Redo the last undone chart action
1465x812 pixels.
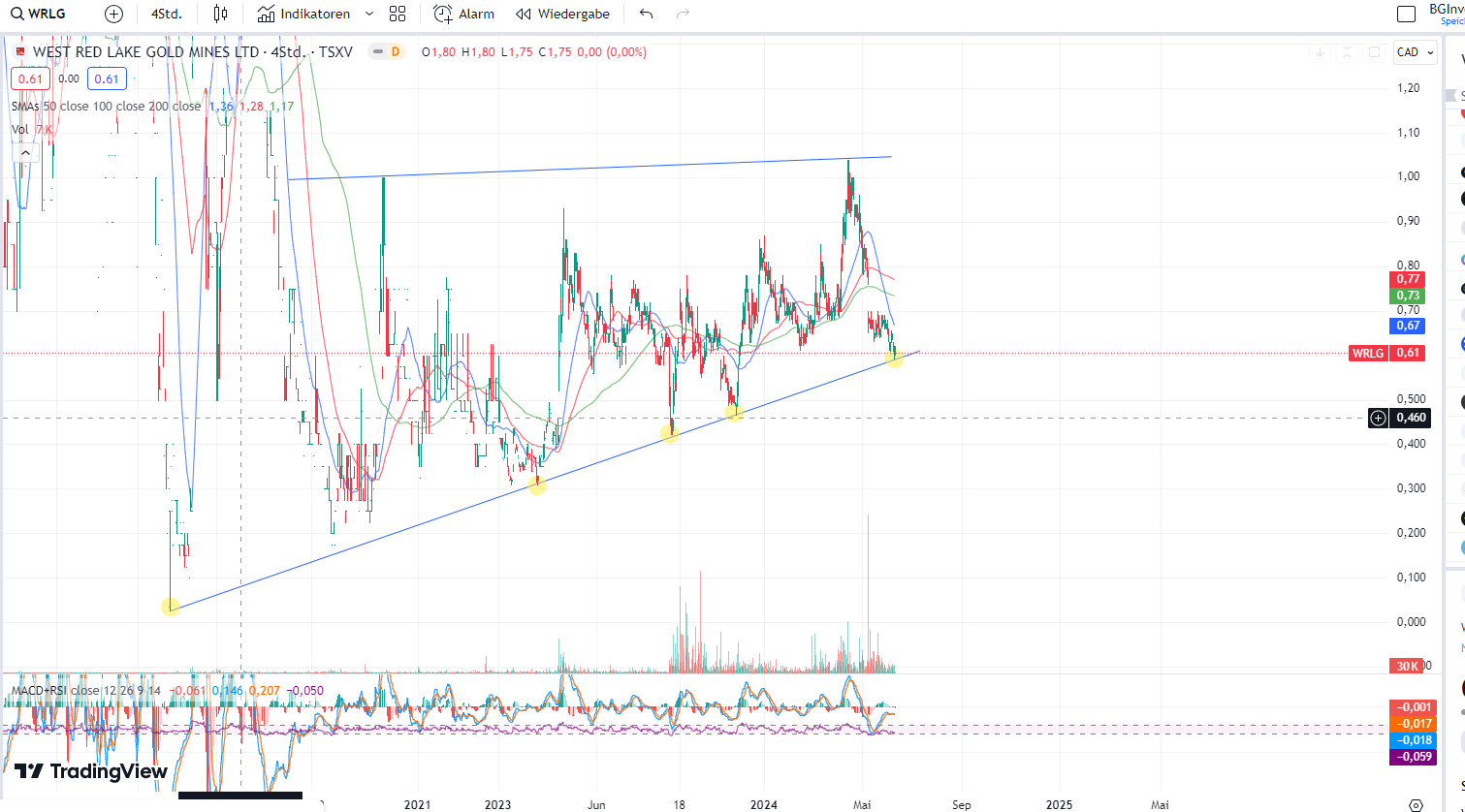(x=683, y=14)
